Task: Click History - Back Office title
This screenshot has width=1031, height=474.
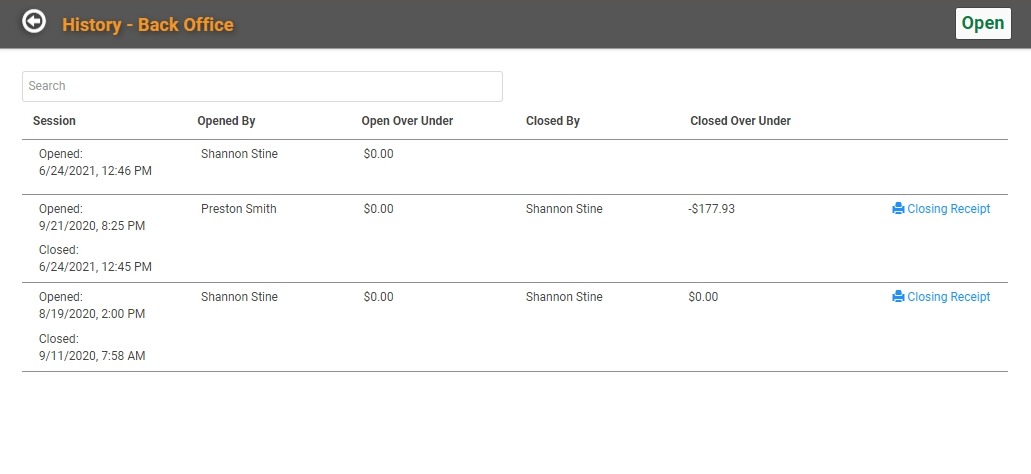Action: click(x=148, y=25)
